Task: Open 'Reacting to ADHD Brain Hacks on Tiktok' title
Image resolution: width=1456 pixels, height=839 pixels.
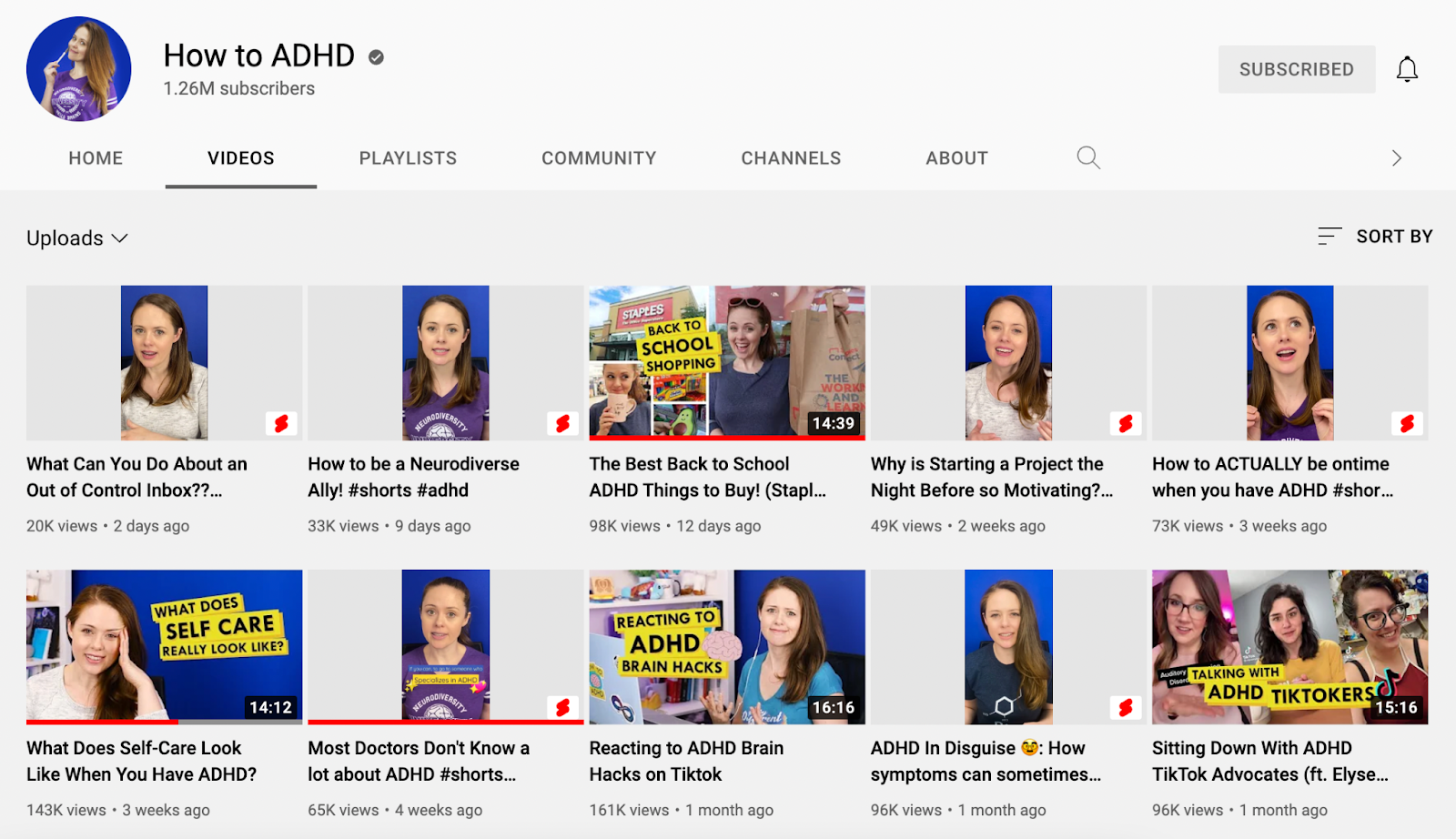Action: [x=686, y=761]
